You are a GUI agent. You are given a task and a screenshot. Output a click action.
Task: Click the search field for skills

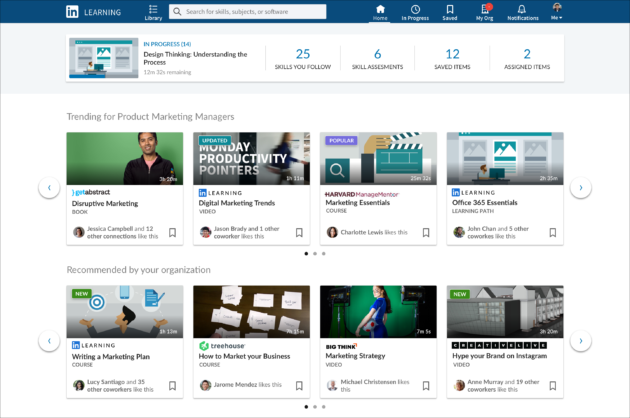point(248,12)
